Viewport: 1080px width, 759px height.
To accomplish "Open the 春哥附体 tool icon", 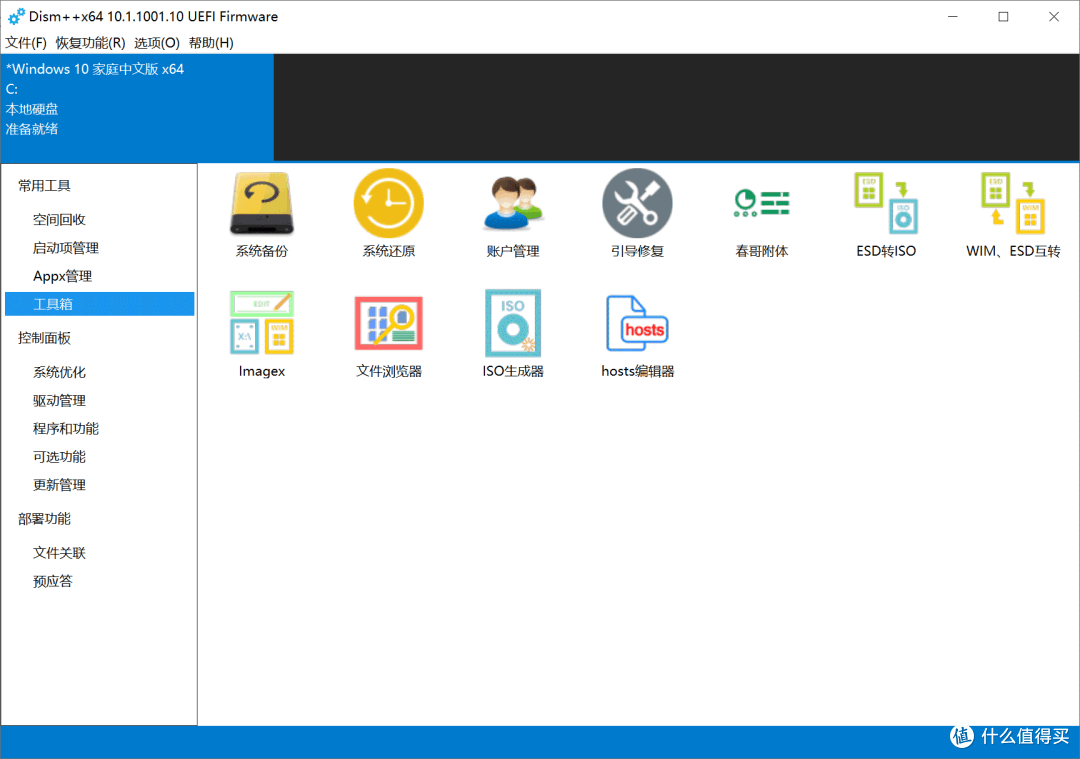I will coord(761,204).
